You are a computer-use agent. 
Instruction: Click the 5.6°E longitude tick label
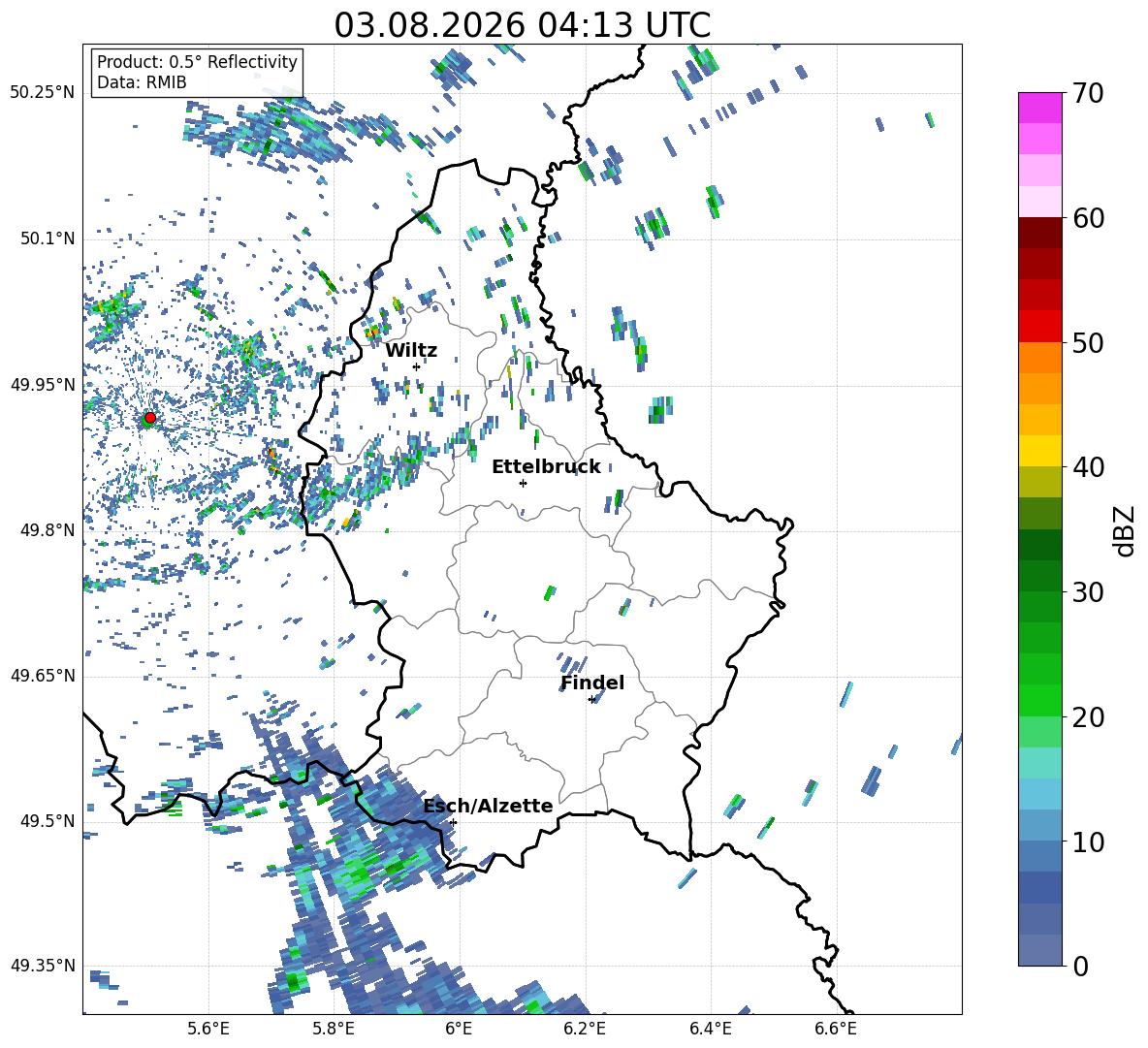tap(208, 1029)
